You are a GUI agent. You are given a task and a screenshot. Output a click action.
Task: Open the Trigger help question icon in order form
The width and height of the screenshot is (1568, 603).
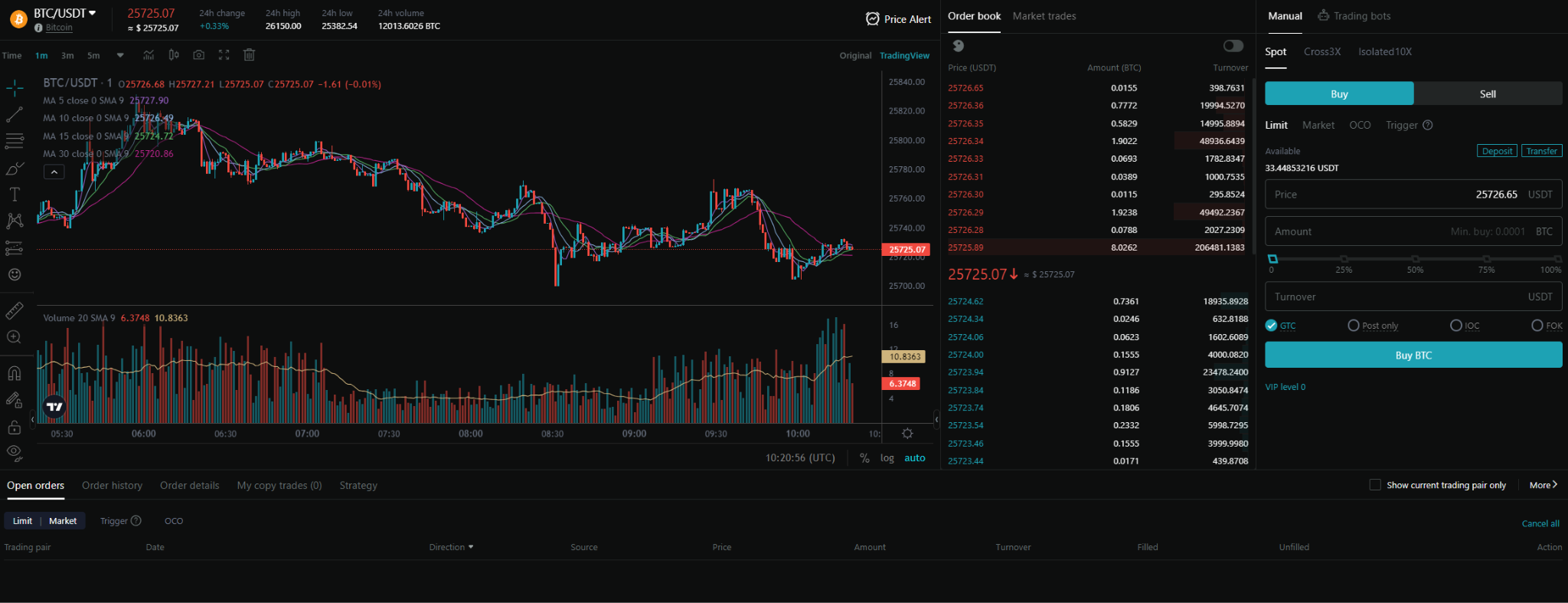click(x=1428, y=125)
